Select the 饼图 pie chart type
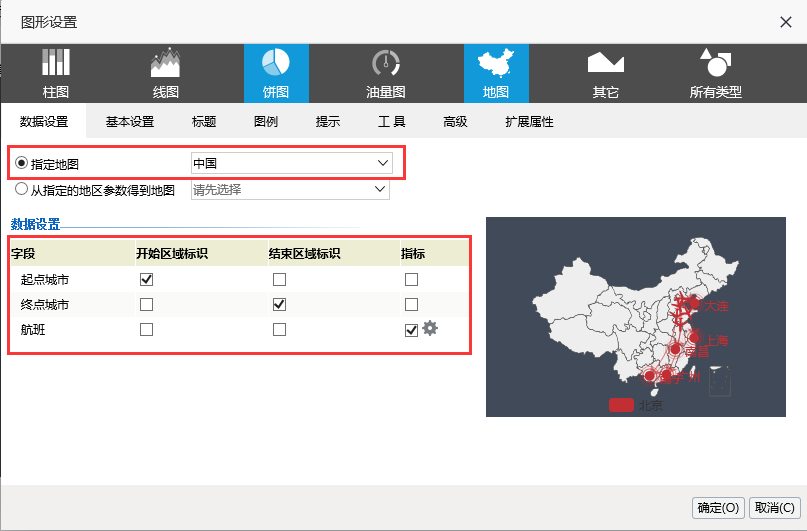 276,73
